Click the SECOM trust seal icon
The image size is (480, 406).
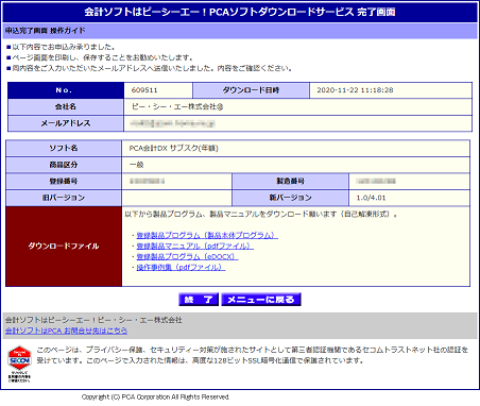coord(19,364)
